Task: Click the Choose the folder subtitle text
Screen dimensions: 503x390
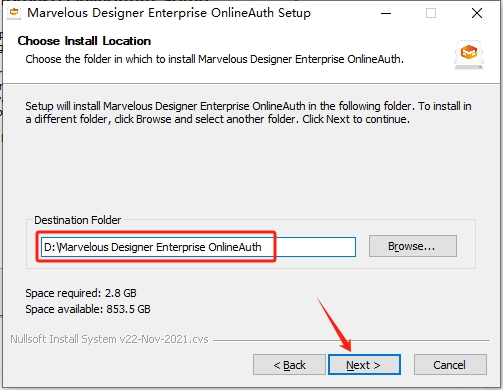Action: (x=215, y=59)
